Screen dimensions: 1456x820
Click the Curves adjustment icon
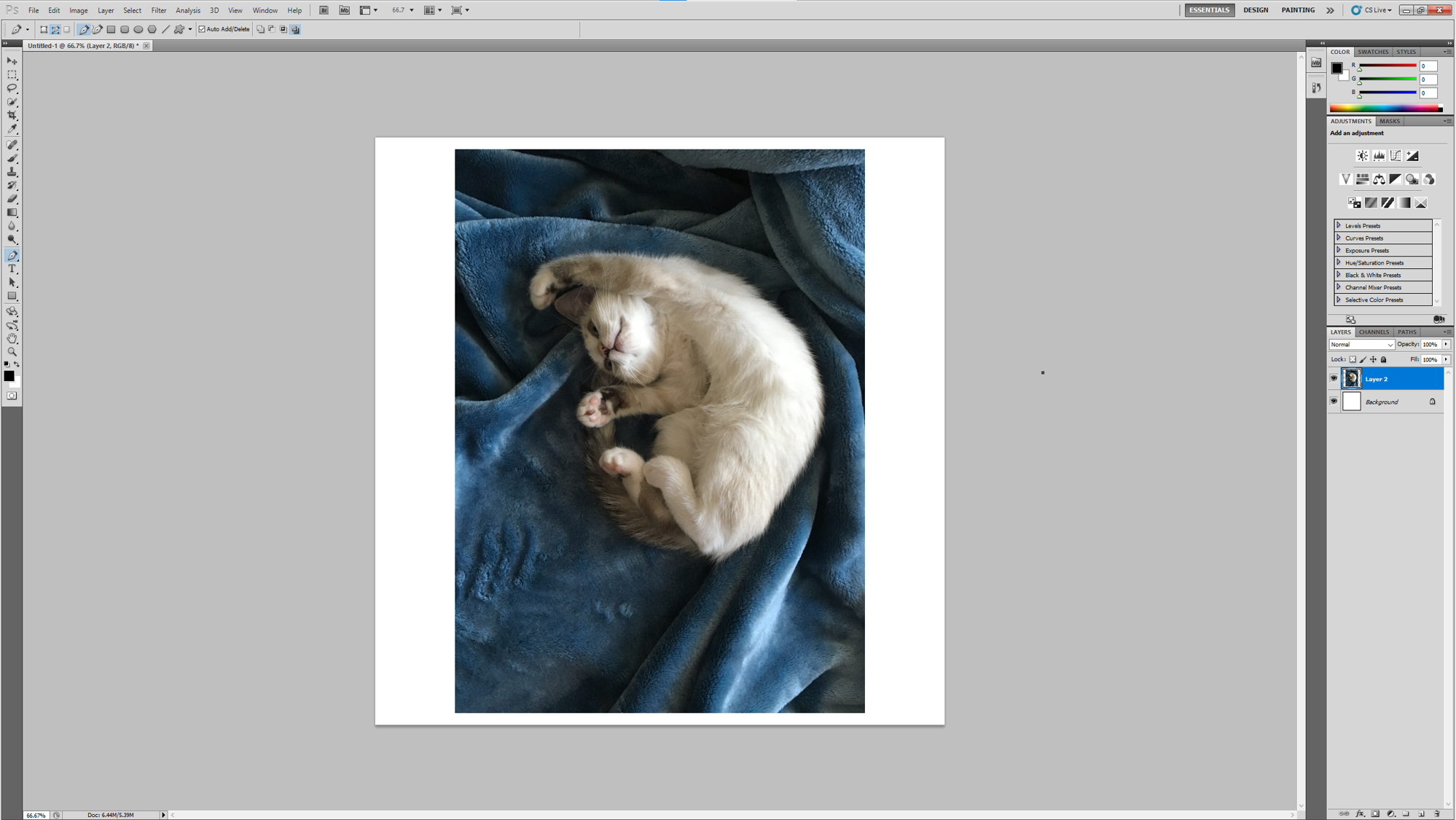point(1396,156)
